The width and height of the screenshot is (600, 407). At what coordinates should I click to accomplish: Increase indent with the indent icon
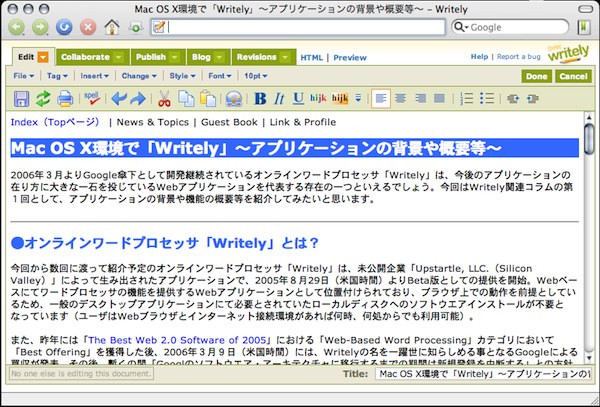coord(532,99)
